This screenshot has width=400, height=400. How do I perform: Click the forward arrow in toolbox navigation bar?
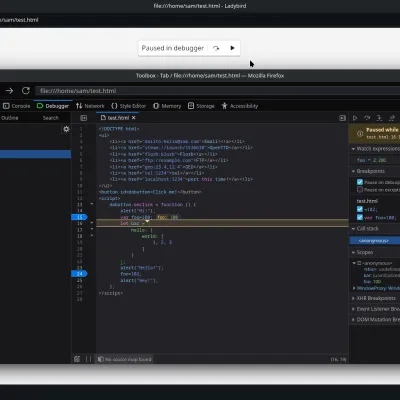click(x=9, y=91)
